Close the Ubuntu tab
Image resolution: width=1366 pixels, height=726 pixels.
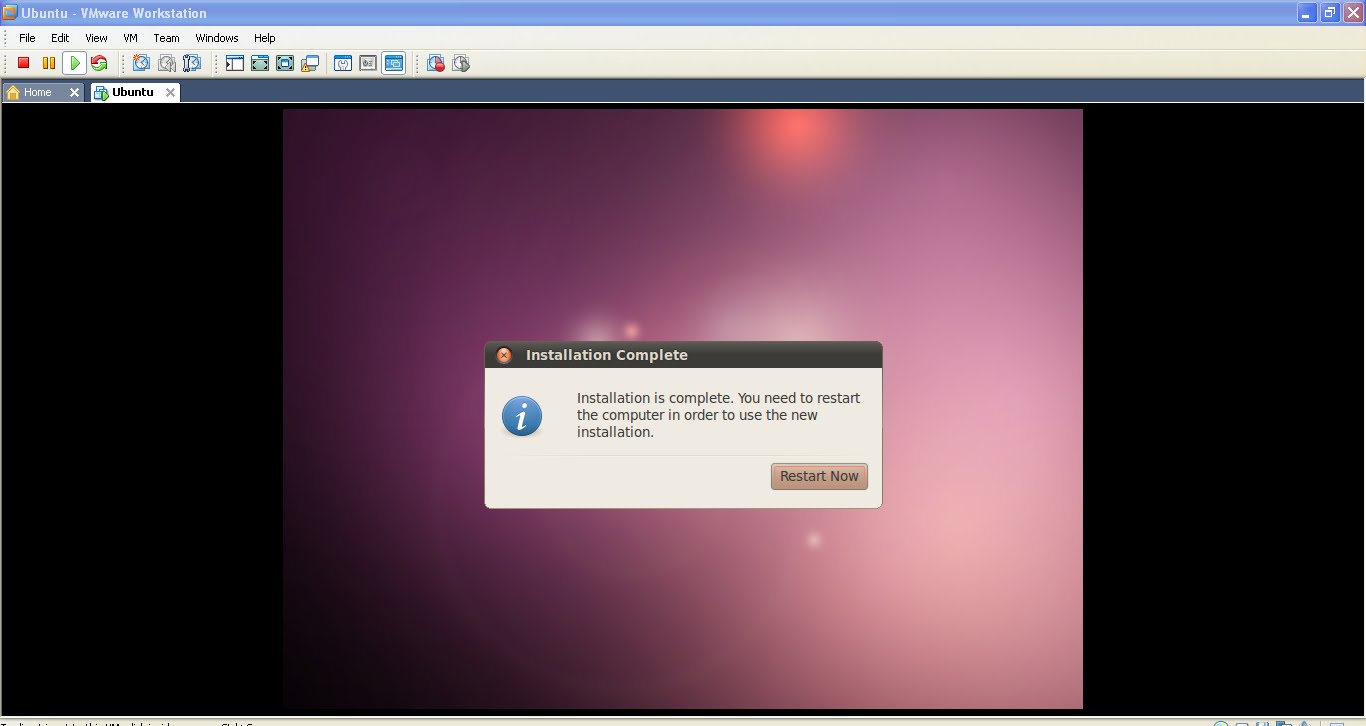[170, 92]
